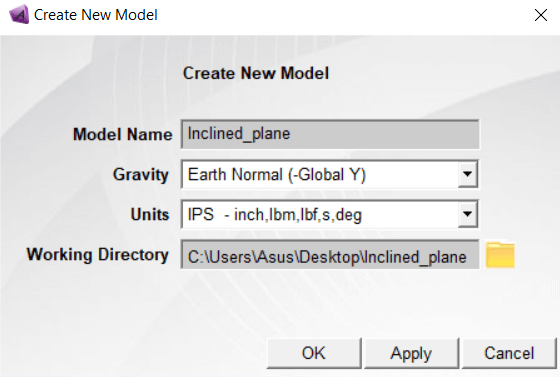Screen dimensions: 560x377
Task: Click the Working Directory label
Action: click(x=98, y=255)
